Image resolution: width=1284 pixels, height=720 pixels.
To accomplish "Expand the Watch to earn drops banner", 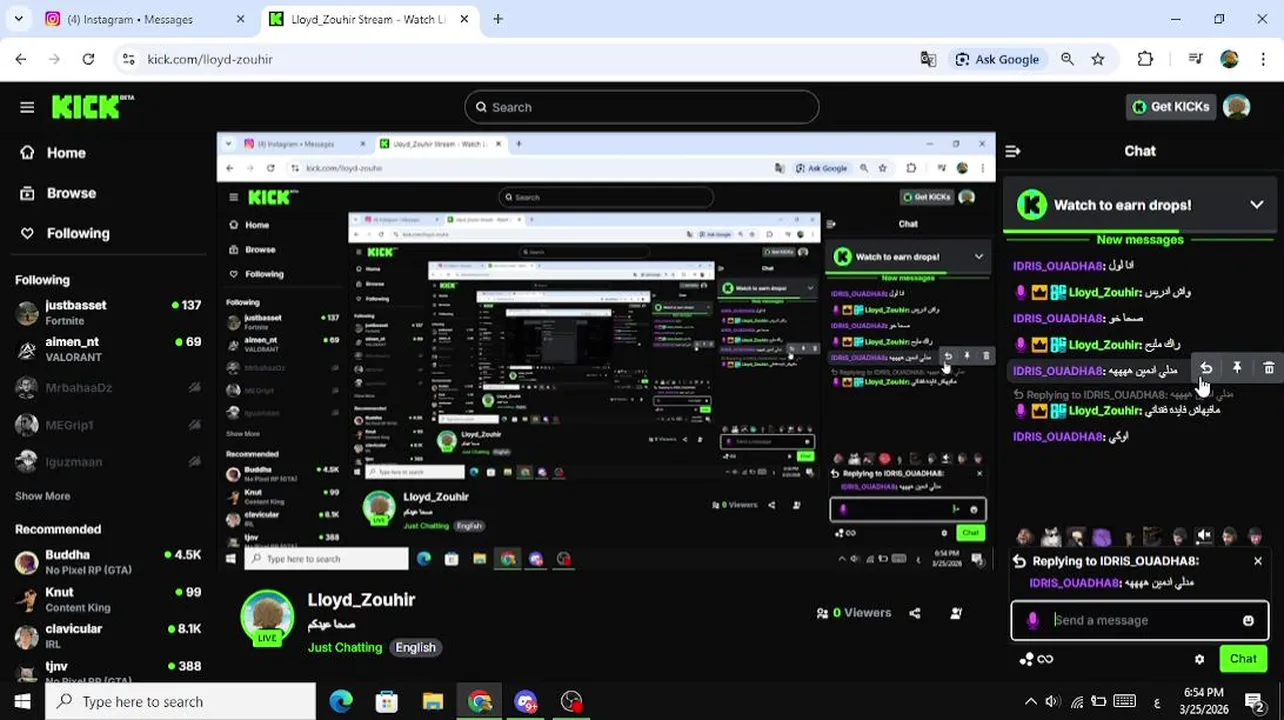I will pyautogui.click(x=1257, y=205).
